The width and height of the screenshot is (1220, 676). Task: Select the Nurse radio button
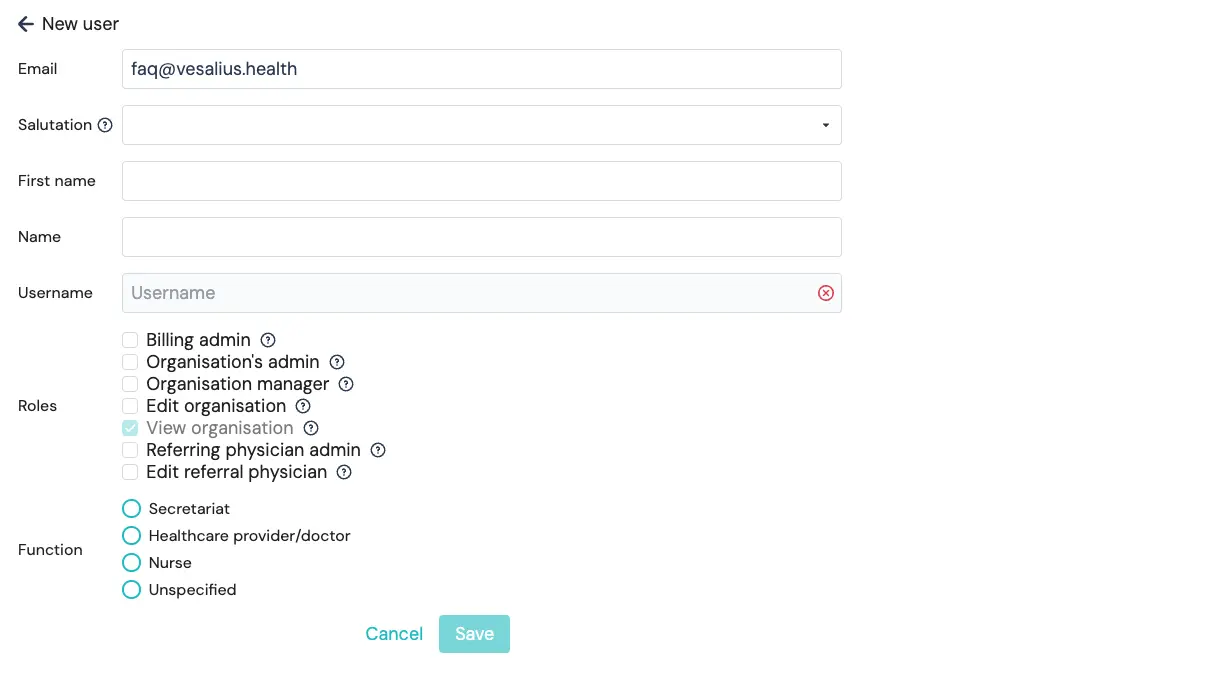pos(131,563)
